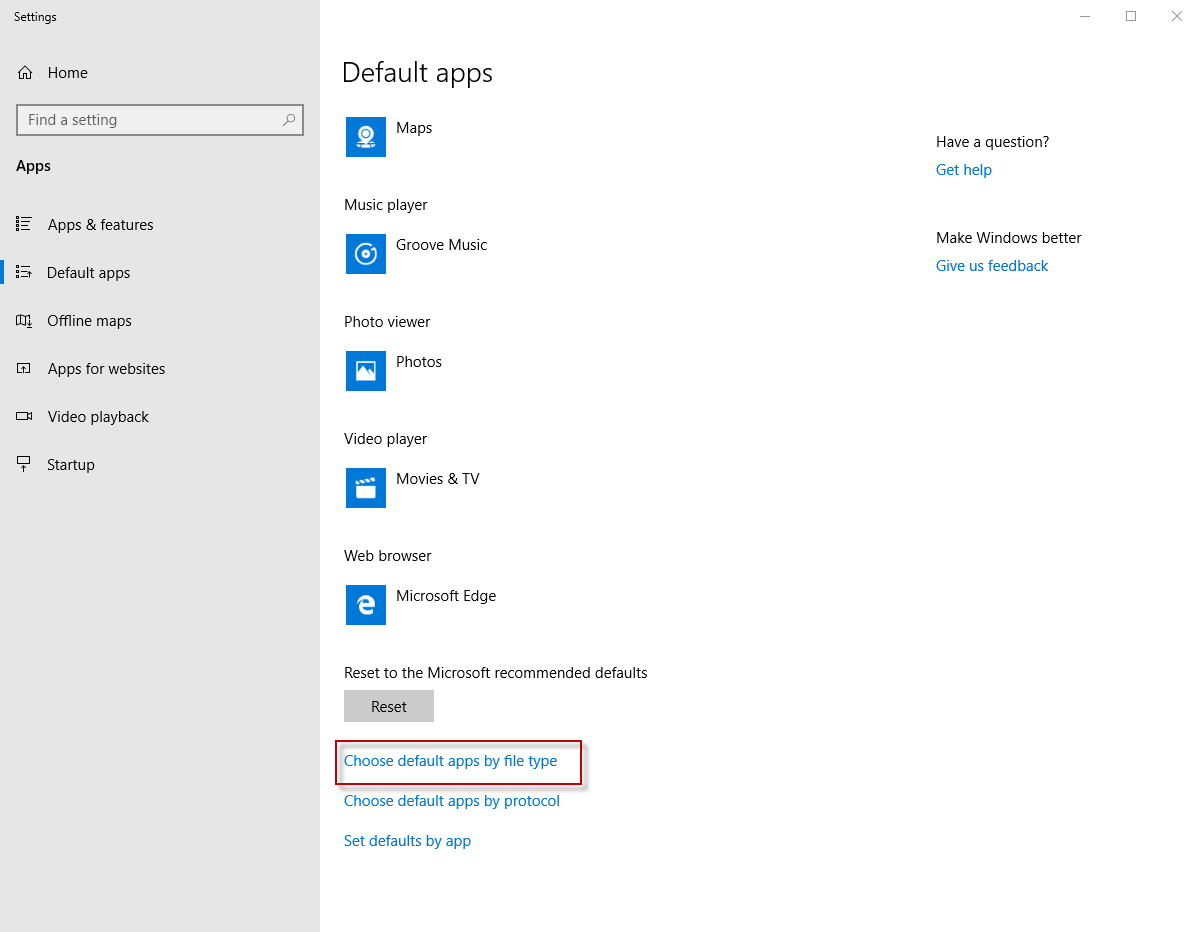The height and width of the screenshot is (932, 1200).
Task: Click the Video player label
Action: coord(385,439)
